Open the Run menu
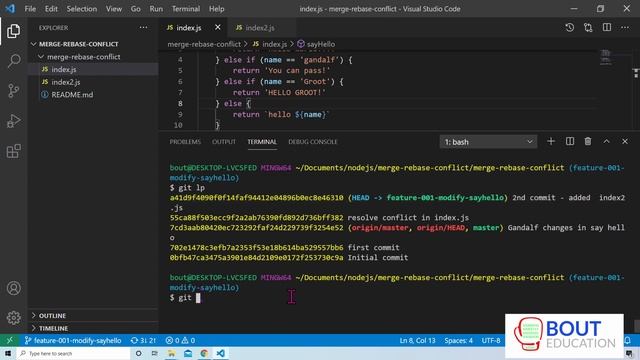Screen dimensions: 640x360 pyautogui.click(x=156, y=9)
